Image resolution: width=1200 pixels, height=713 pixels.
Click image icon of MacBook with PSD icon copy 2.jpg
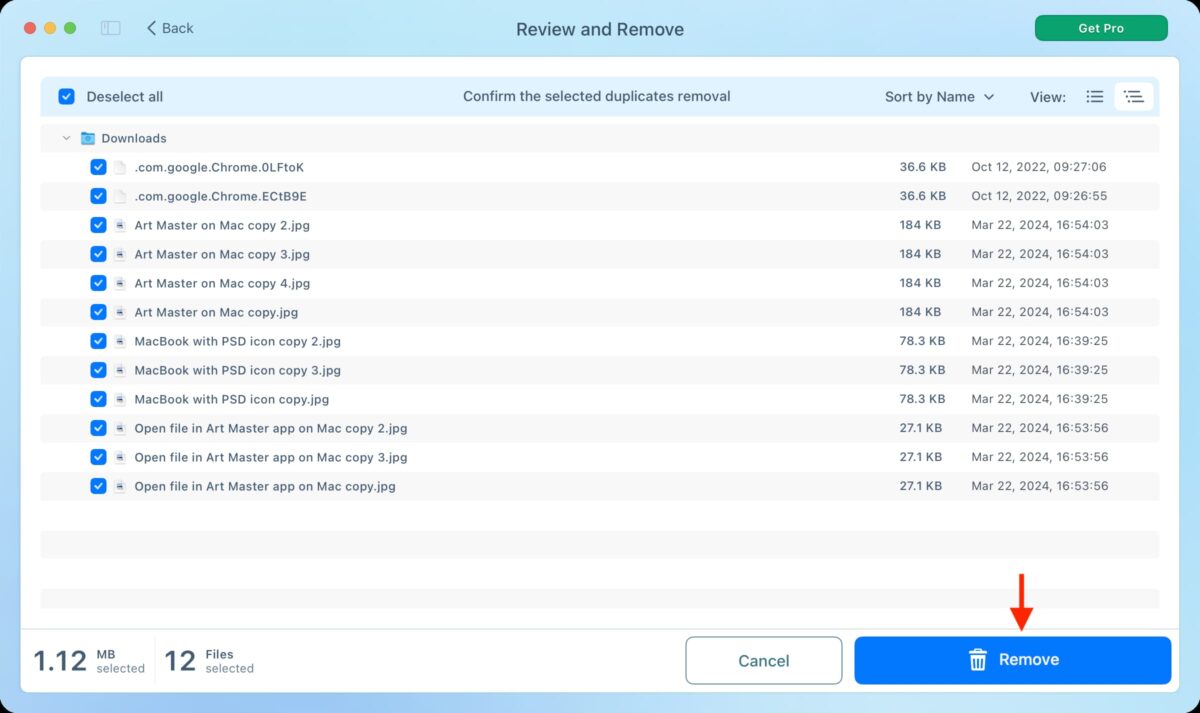120,342
